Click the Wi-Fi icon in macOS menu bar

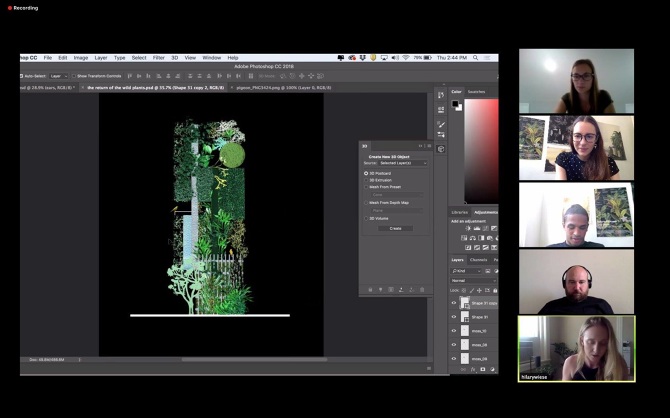tap(406, 58)
